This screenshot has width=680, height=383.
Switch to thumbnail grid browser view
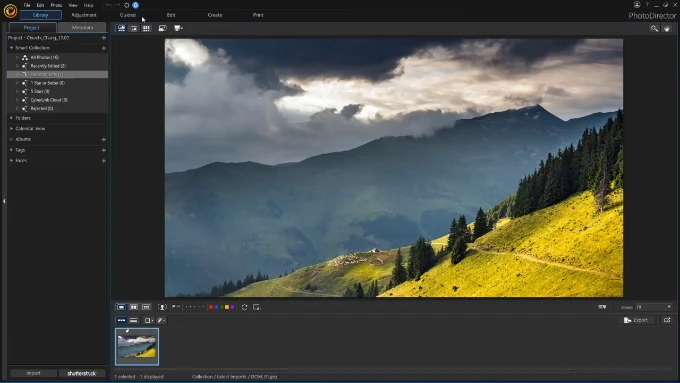coord(147,28)
